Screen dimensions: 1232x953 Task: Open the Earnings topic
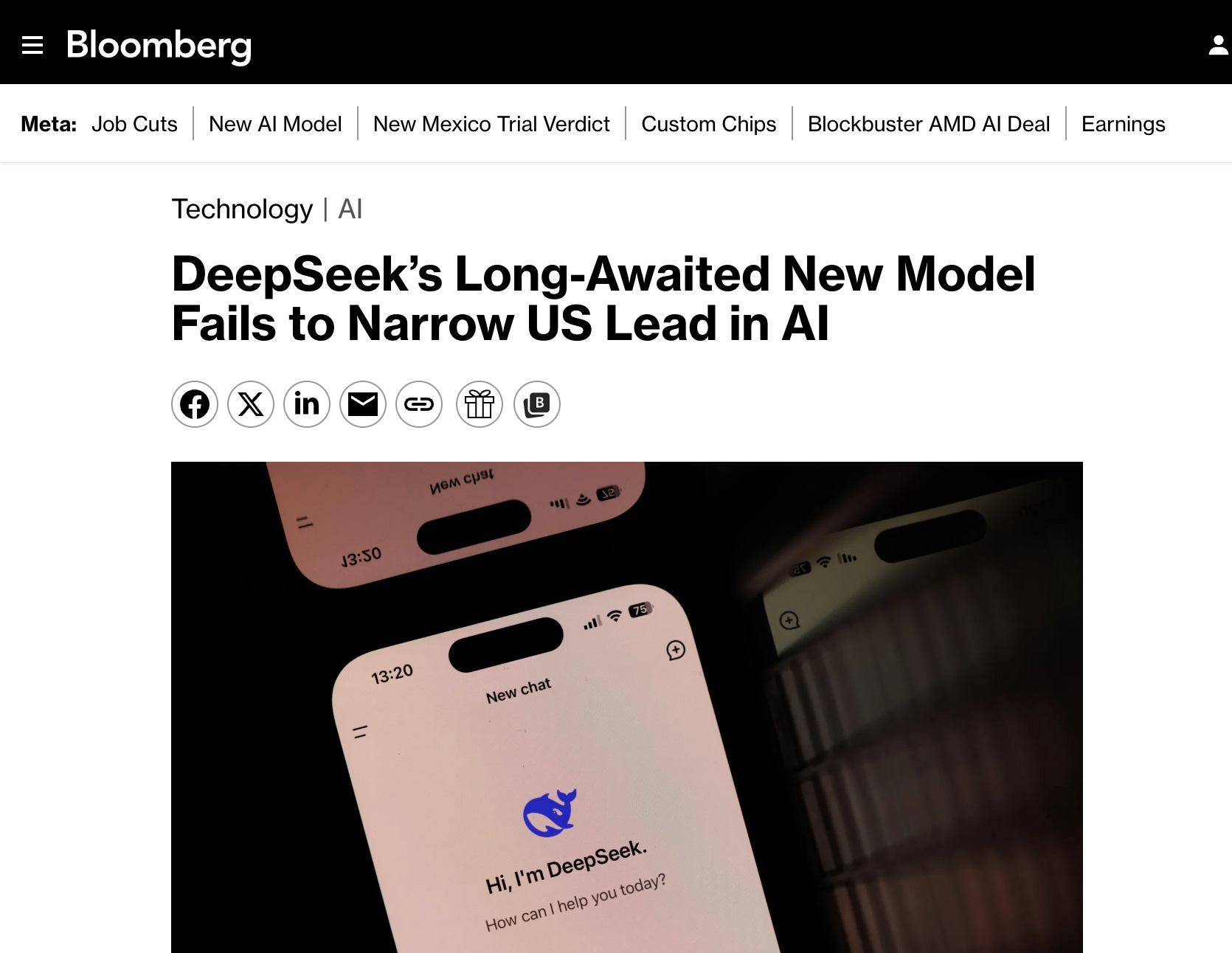1124,124
